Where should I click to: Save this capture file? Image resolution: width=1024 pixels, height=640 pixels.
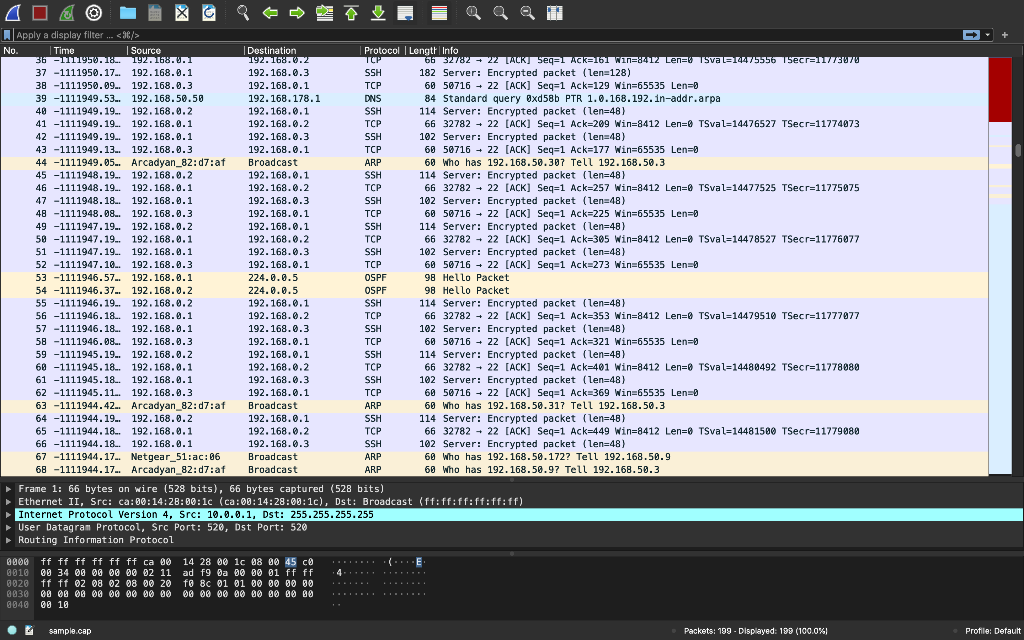(x=155, y=12)
